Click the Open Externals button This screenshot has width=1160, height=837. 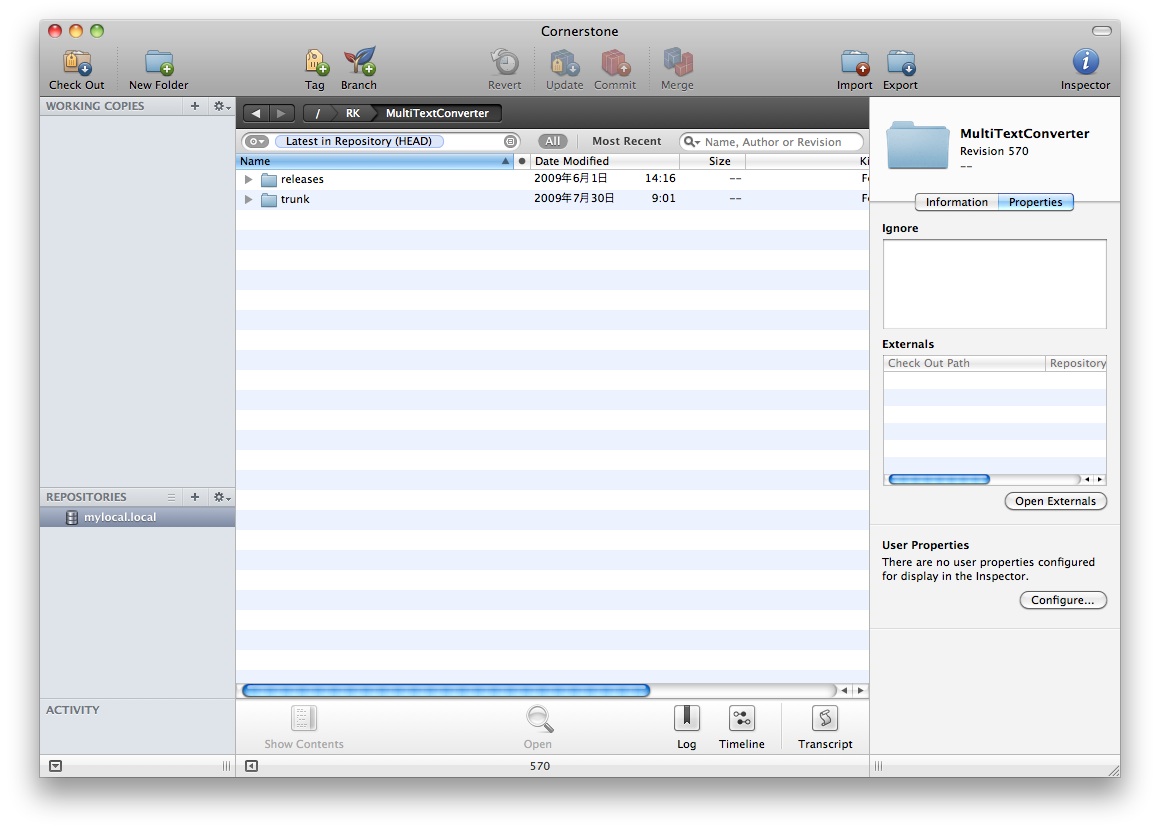click(1056, 501)
